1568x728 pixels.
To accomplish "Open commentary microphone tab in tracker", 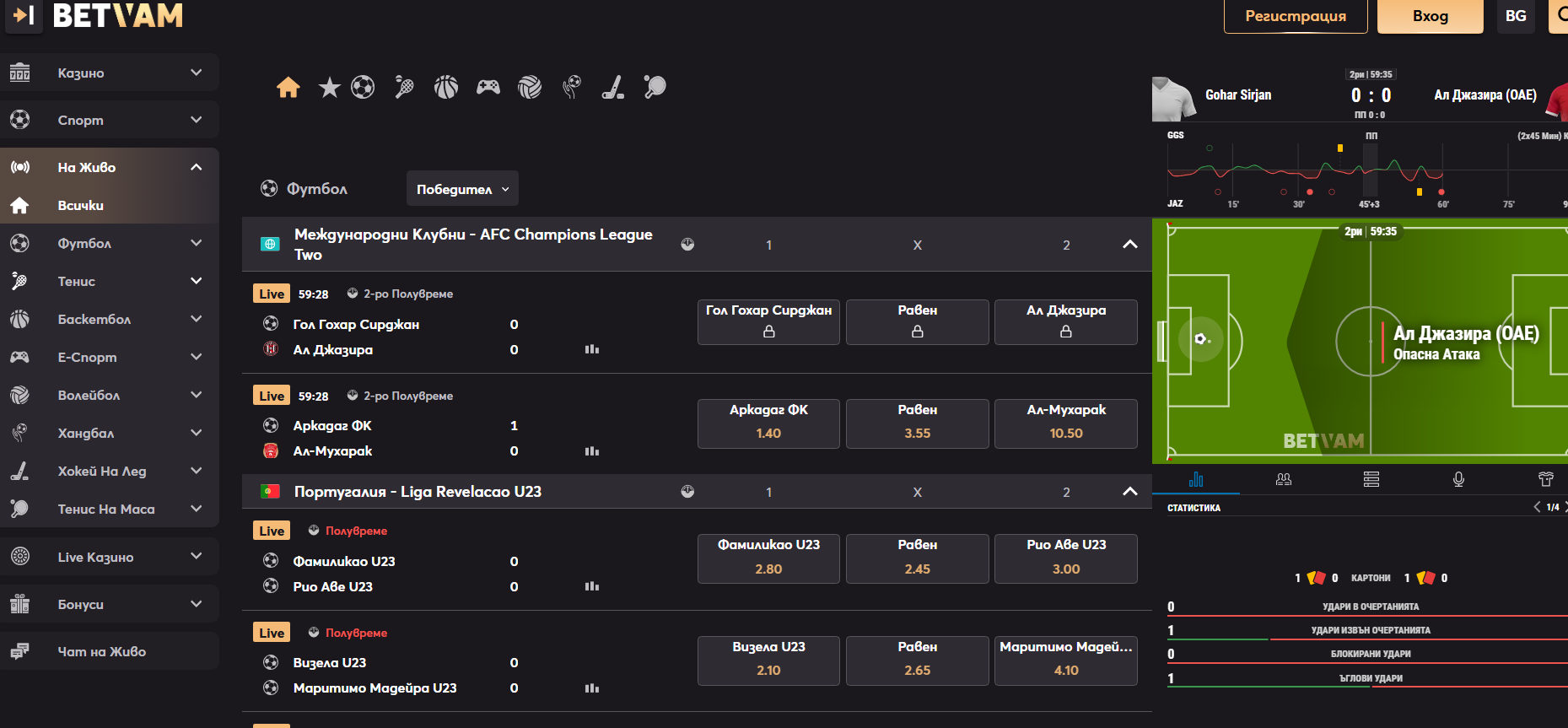I will pyautogui.click(x=1458, y=479).
